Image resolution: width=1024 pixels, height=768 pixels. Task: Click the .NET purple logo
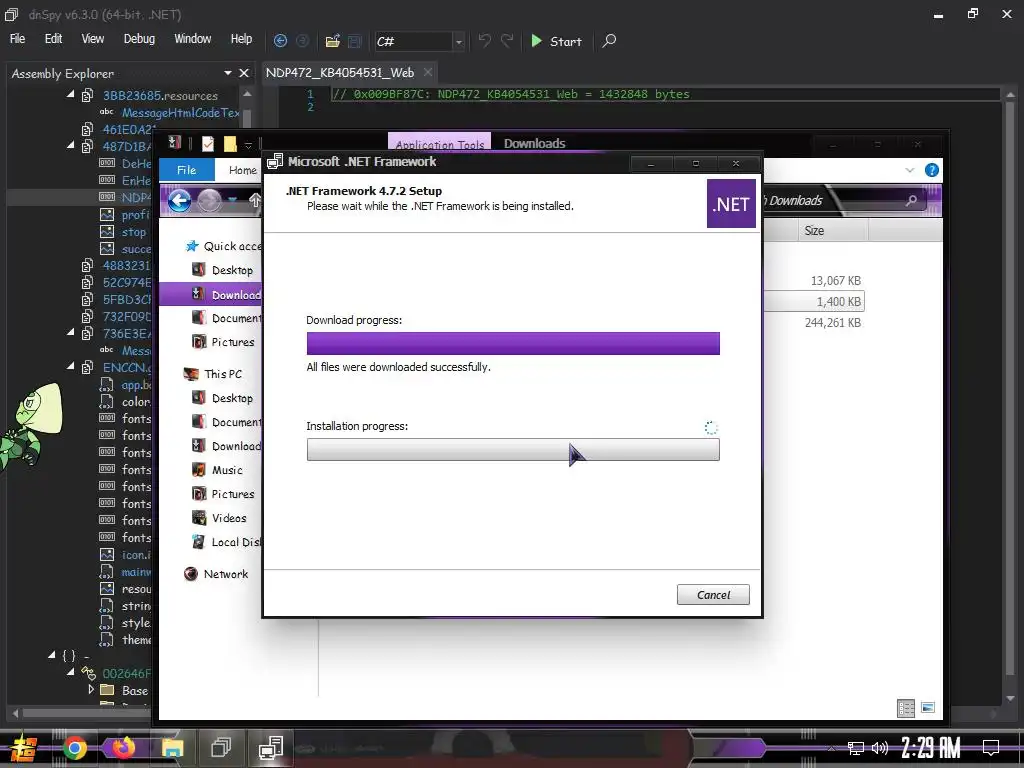click(731, 204)
